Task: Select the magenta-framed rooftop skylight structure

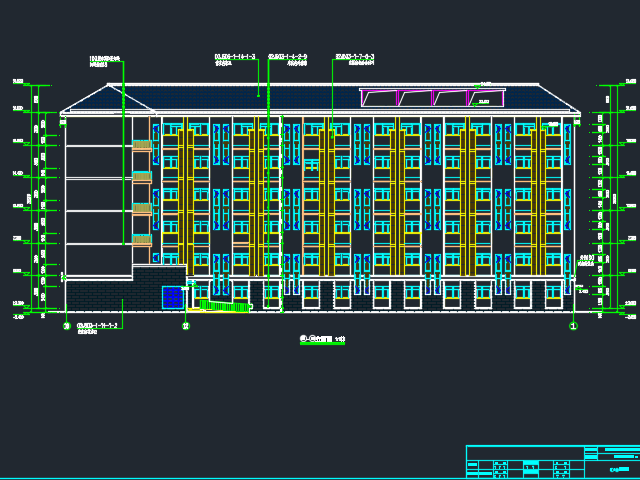Action: coord(432,97)
